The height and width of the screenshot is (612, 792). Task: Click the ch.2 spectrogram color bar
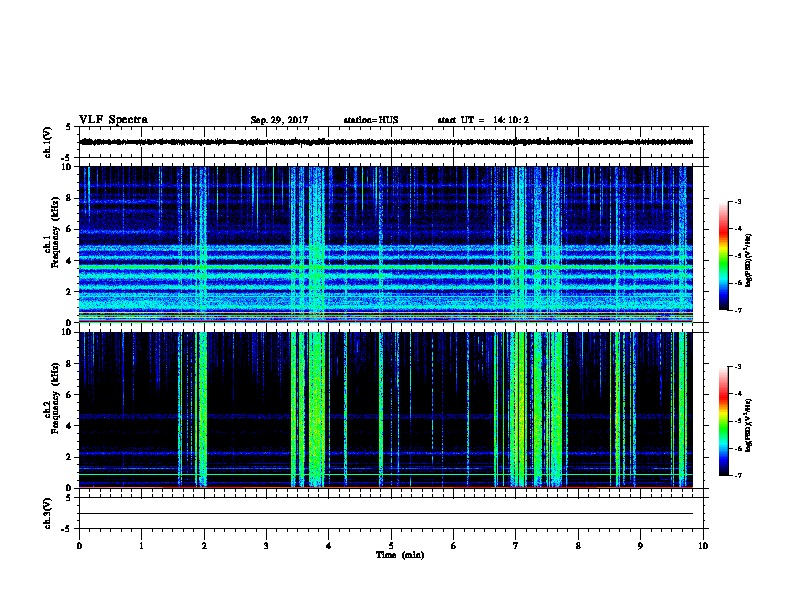coord(723,421)
